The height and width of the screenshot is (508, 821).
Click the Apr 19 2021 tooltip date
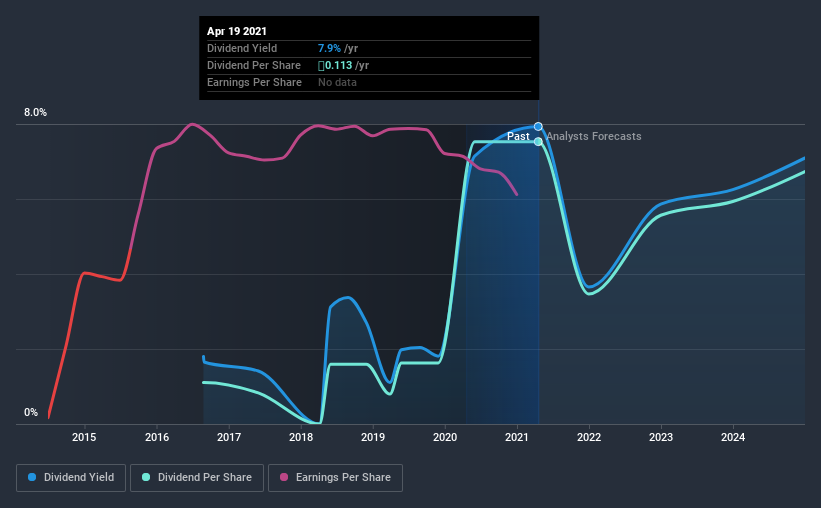coord(237,31)
